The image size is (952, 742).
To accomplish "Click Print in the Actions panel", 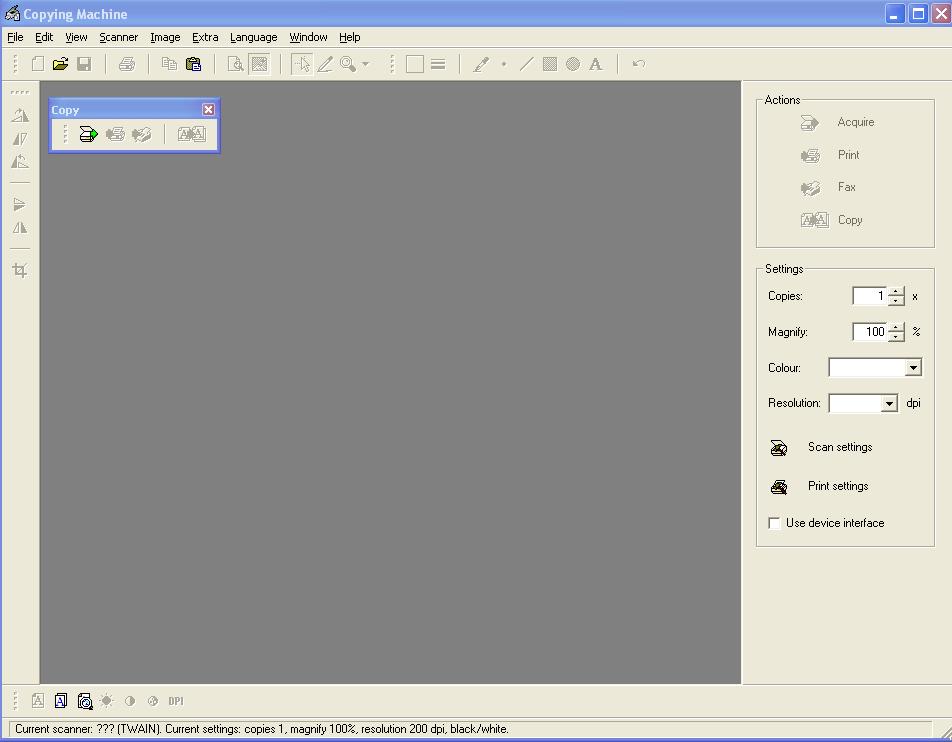I will tap(830, 155).
